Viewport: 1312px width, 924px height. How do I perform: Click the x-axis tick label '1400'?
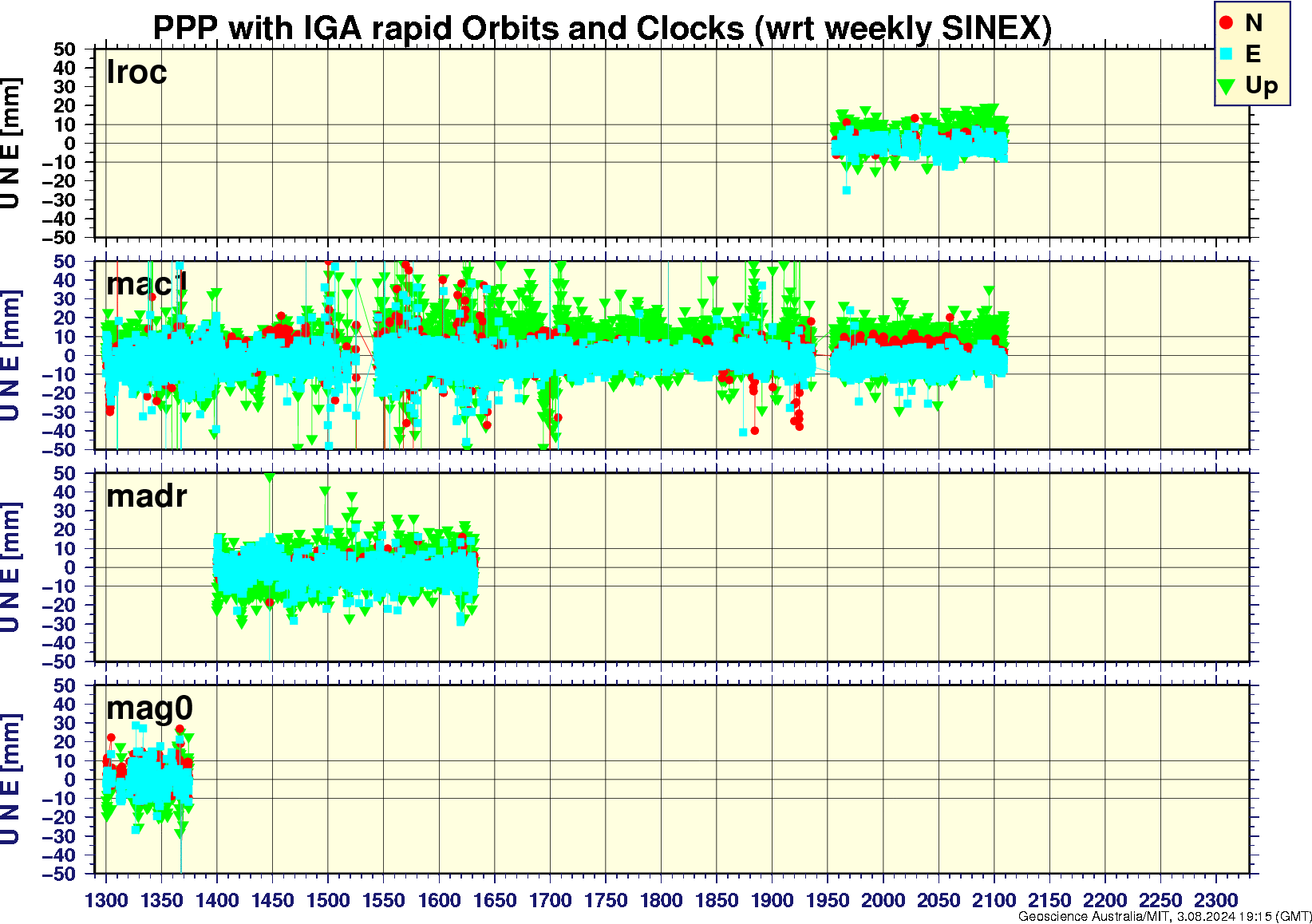point(217,900)
